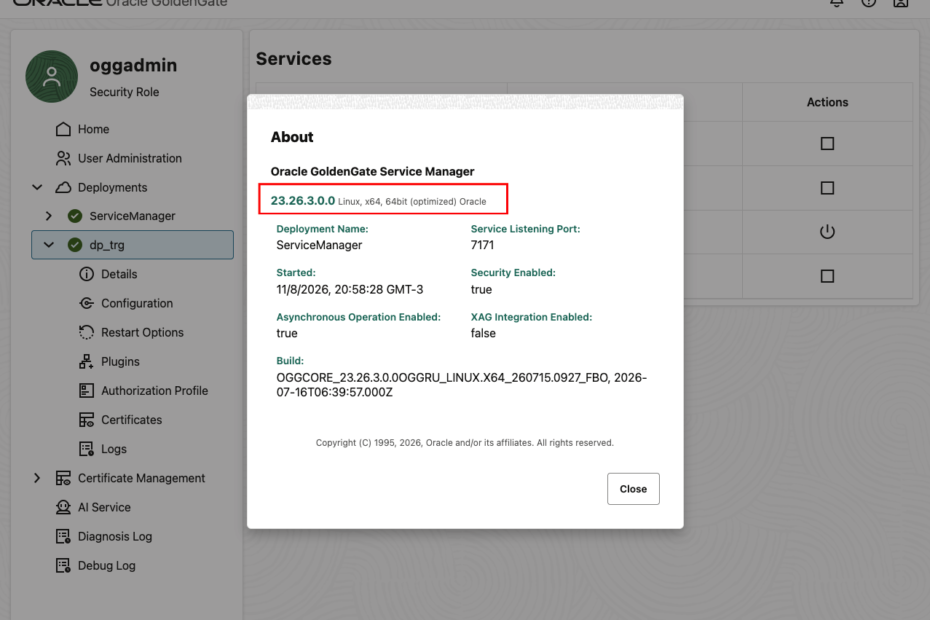Click the Debug Log icon
This screenshot has height=620, width=930.
coord(63,565)
